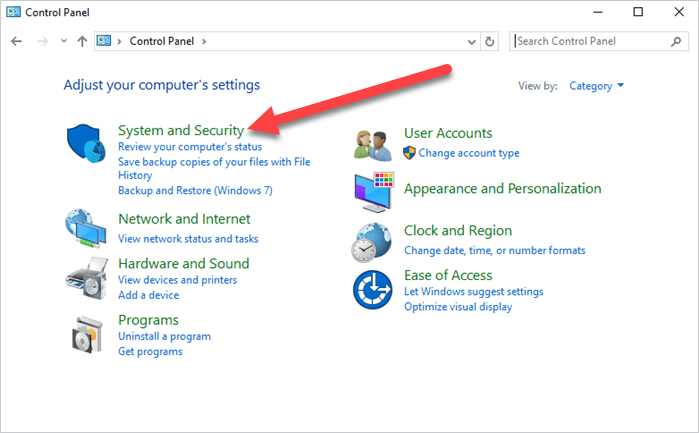Open the System and Security shield icon
The width and height of the screenshot is (699, 433).
click(86, 143)
